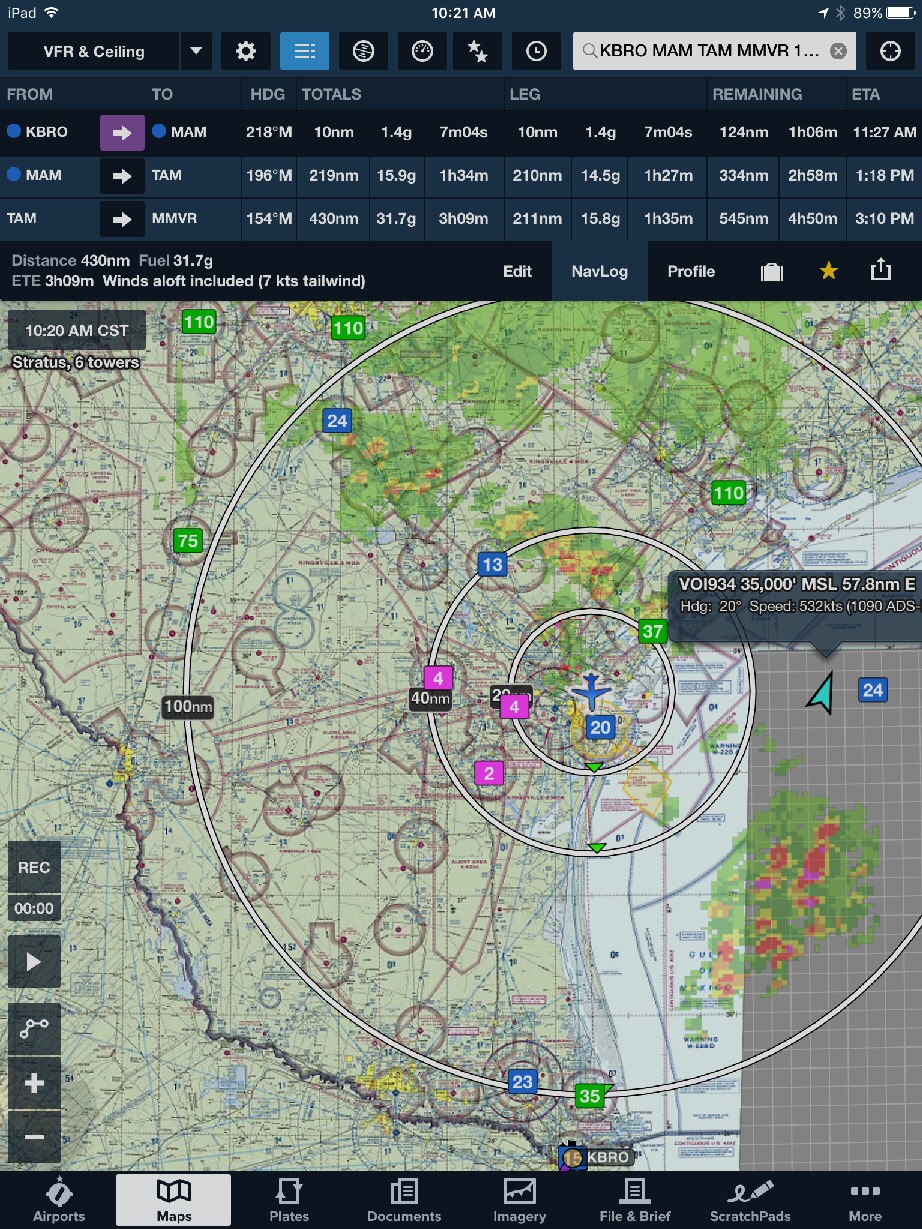Zoom in with the plus button
Screen dimensions: 922x1229
34,1084
